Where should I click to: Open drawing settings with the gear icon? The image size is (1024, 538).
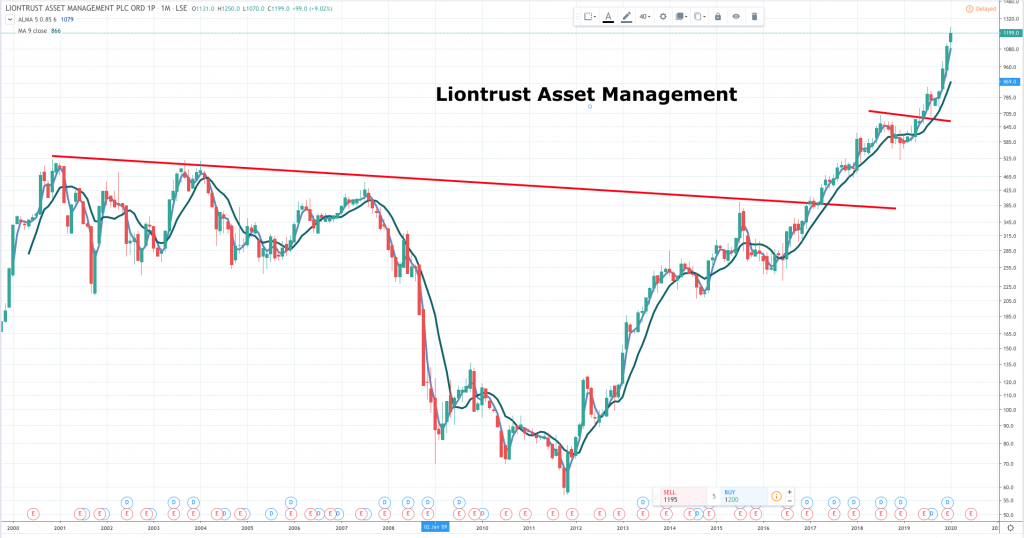tap(663, 16)
